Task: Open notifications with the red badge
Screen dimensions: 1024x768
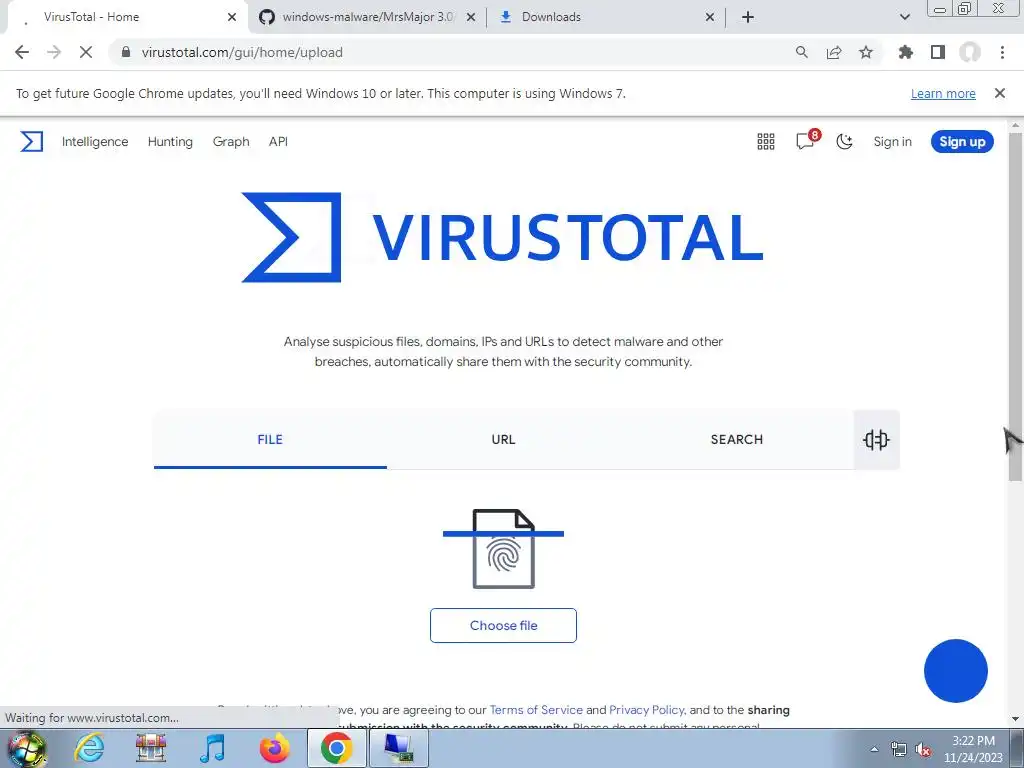Action: (807, 140)
